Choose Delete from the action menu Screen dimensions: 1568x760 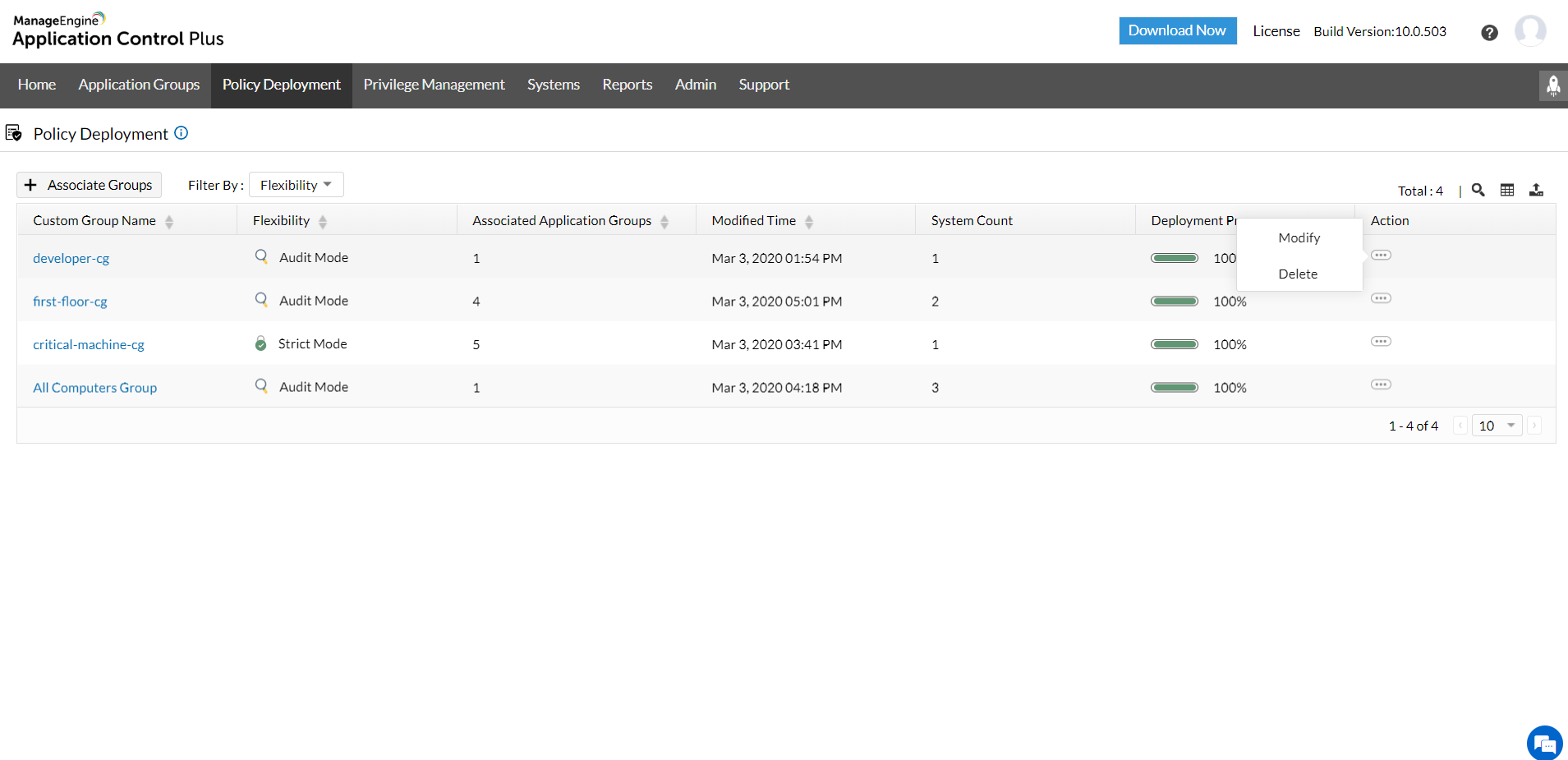(x=1298, y=274)
